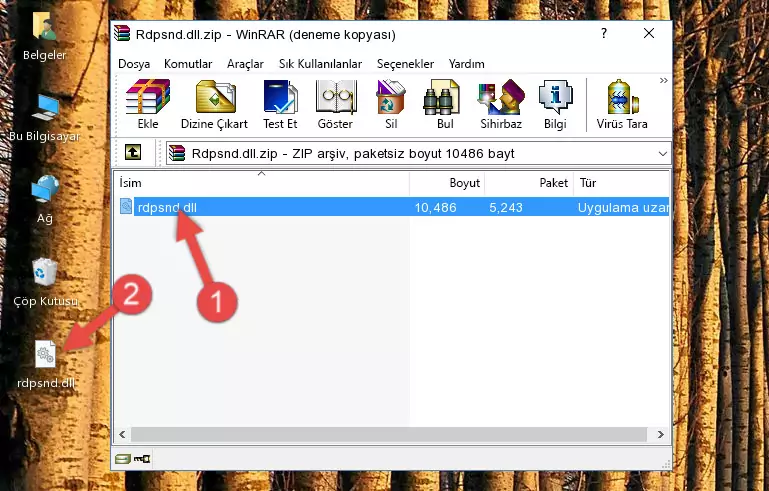Click the horizontal scrollbar thumb

pyautogui.click(x=388, y=434)
